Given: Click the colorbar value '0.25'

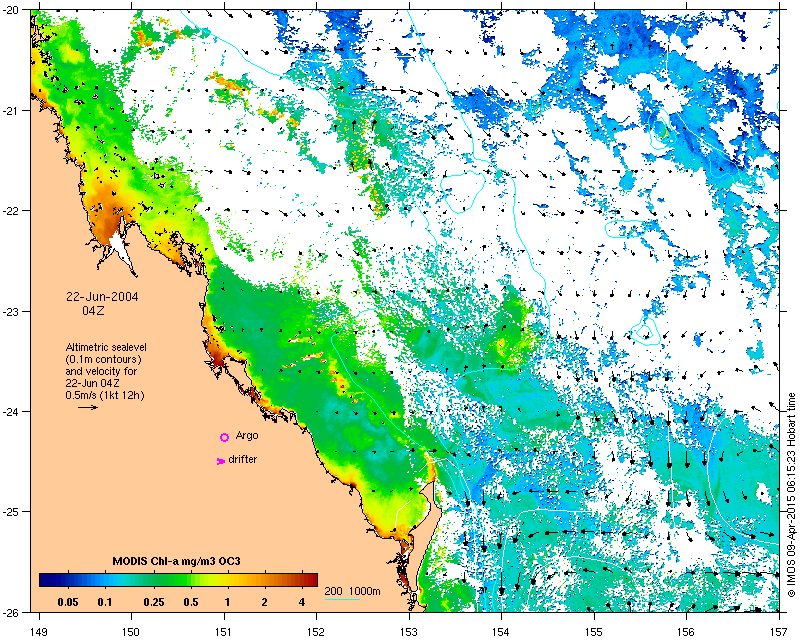Looking at the screenshot, I should point(154,602).
